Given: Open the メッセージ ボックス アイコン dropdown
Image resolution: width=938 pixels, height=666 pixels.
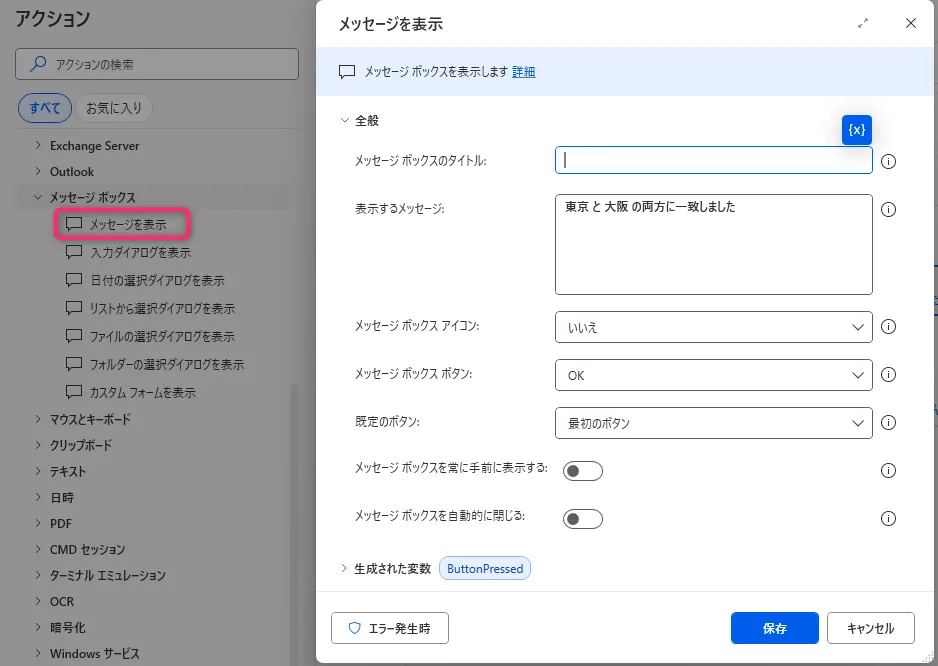Looking at the screenshot, I should pos(713,327).
